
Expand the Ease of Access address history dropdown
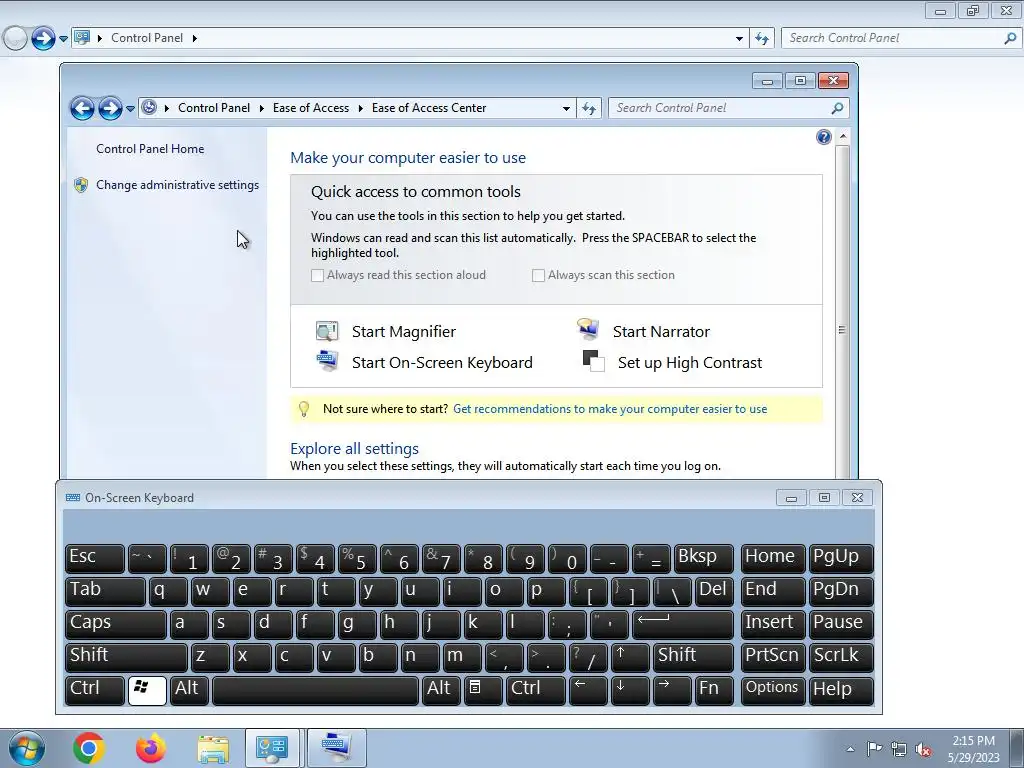[566, 108]
